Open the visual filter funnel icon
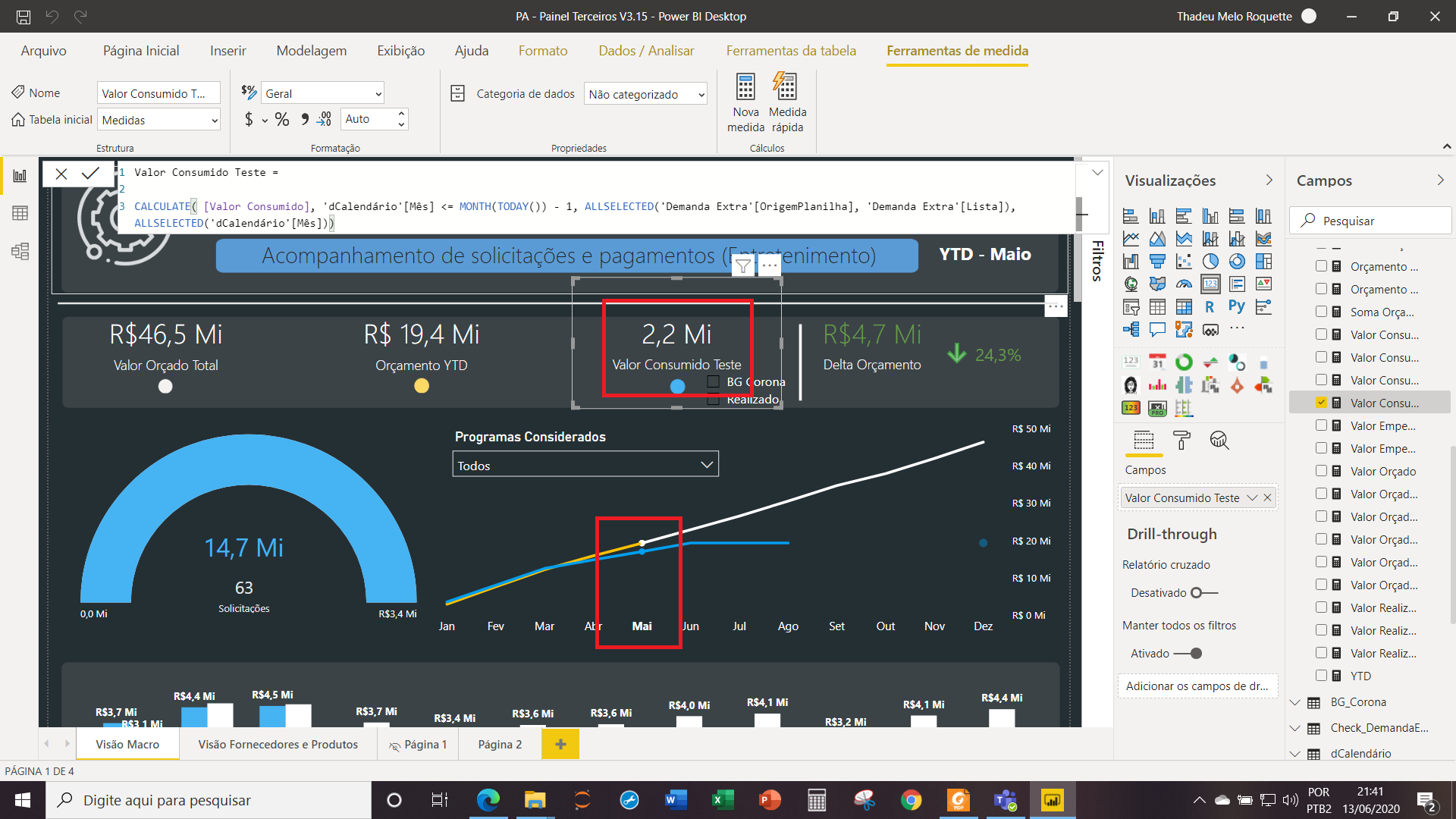Screen dimensions: 1456x819 click(743, 265)
